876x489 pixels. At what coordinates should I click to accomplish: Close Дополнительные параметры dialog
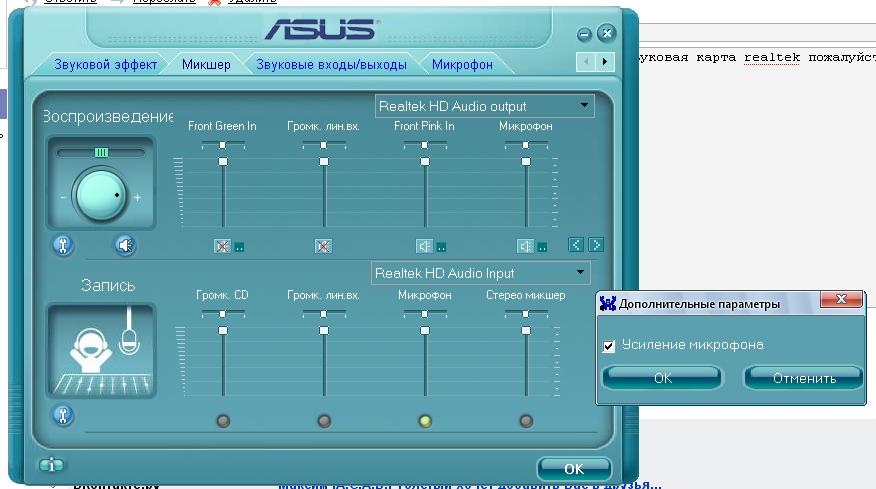pyautogui.click(x=841, y=300)
